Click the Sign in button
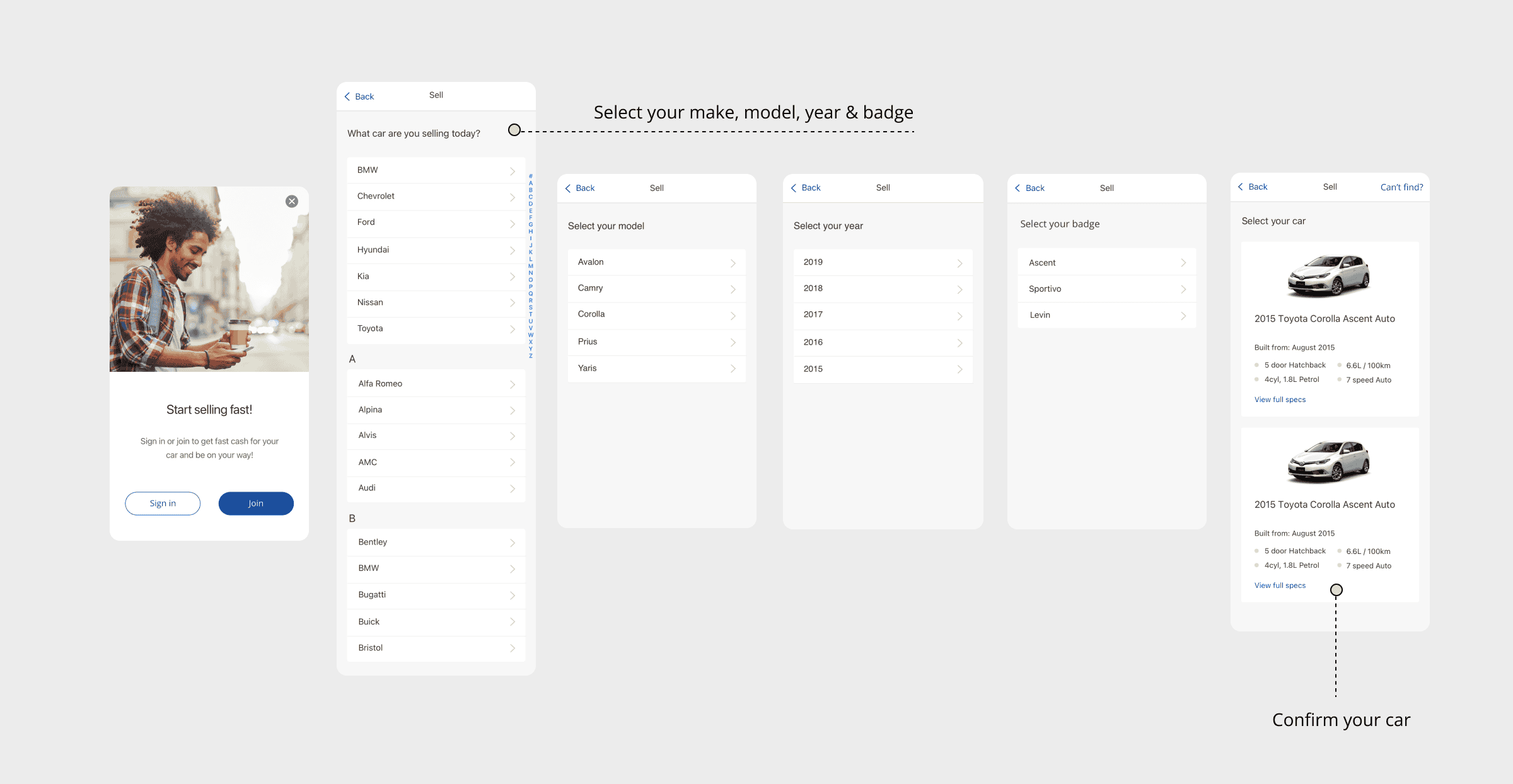The width and height of the screenshot is (1513, 784). [x=163, y=504]
